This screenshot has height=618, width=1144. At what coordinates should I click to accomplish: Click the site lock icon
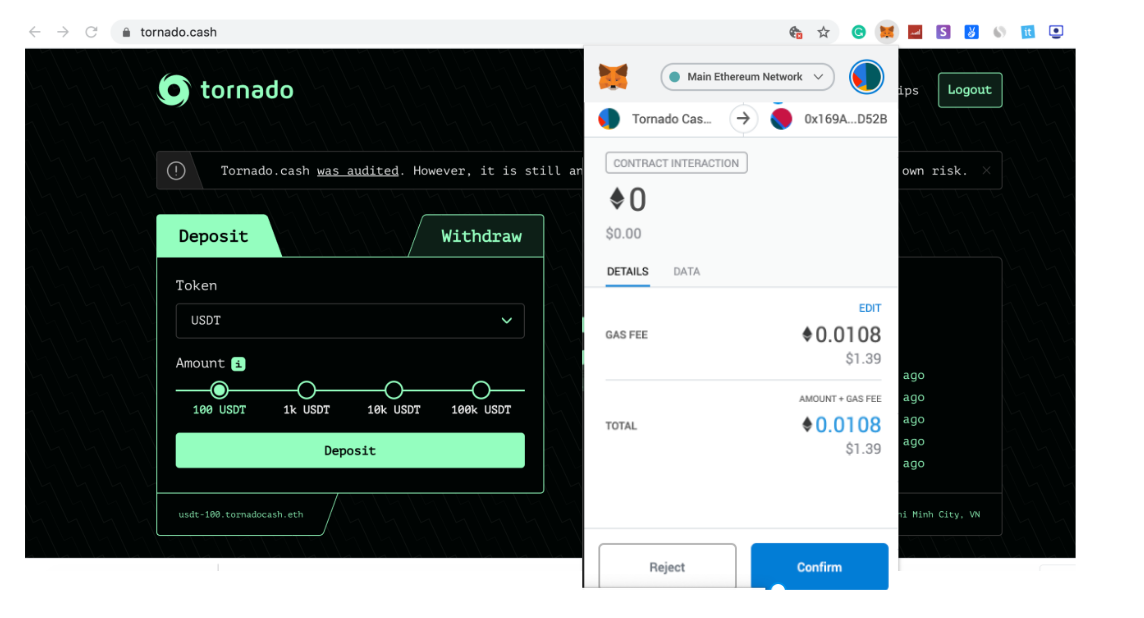pyautogui.click(x=126, y=32)
